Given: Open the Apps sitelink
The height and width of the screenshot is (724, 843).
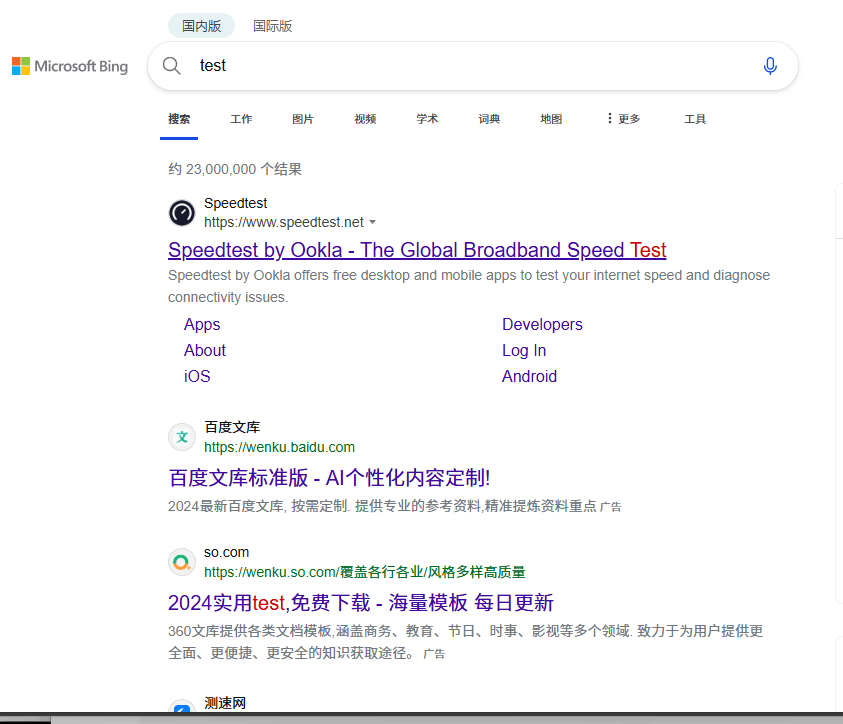Looking at the screenshot, I should pyautogui.click(x=202, y=325).
